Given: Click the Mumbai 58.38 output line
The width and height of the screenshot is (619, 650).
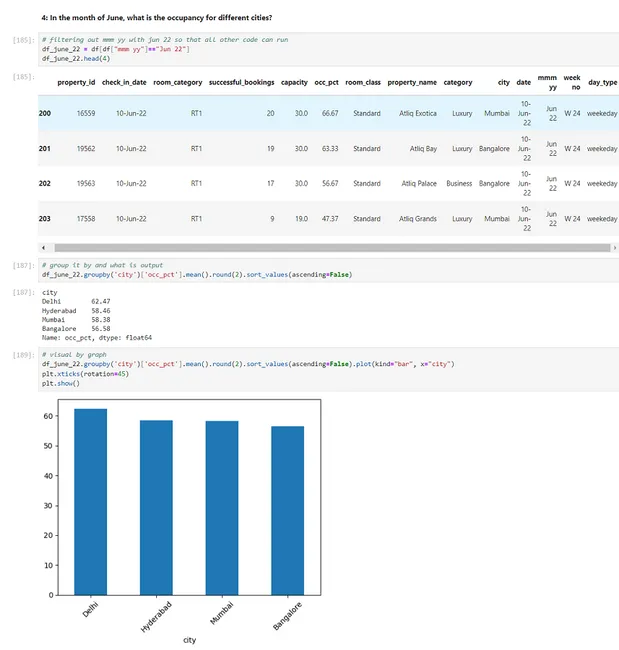Looking at the screenshot, I should (76, 320).
